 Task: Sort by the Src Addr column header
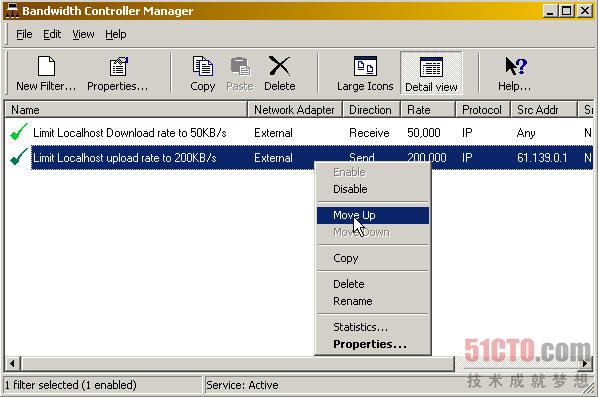(x=544, y=110)
